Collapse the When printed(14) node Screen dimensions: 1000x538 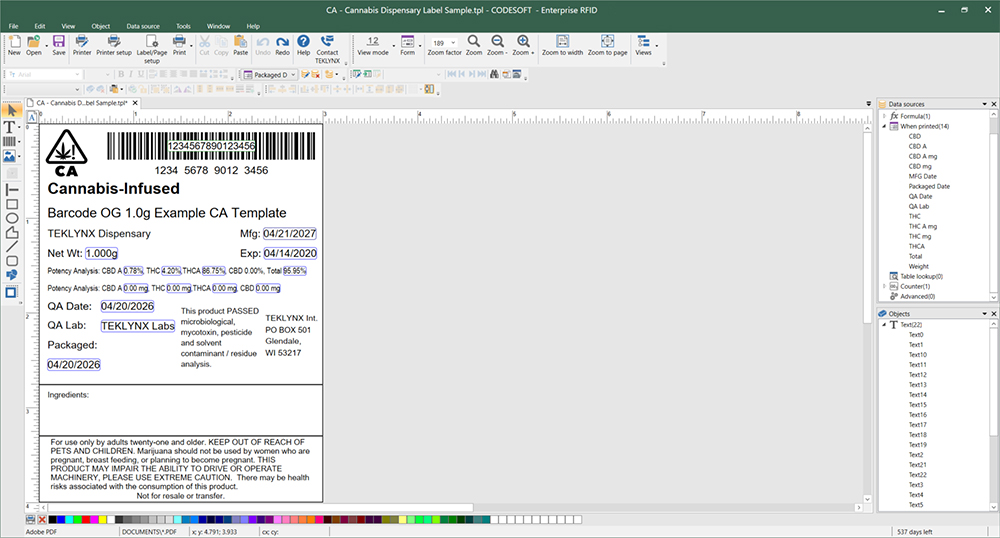[885, 126]
